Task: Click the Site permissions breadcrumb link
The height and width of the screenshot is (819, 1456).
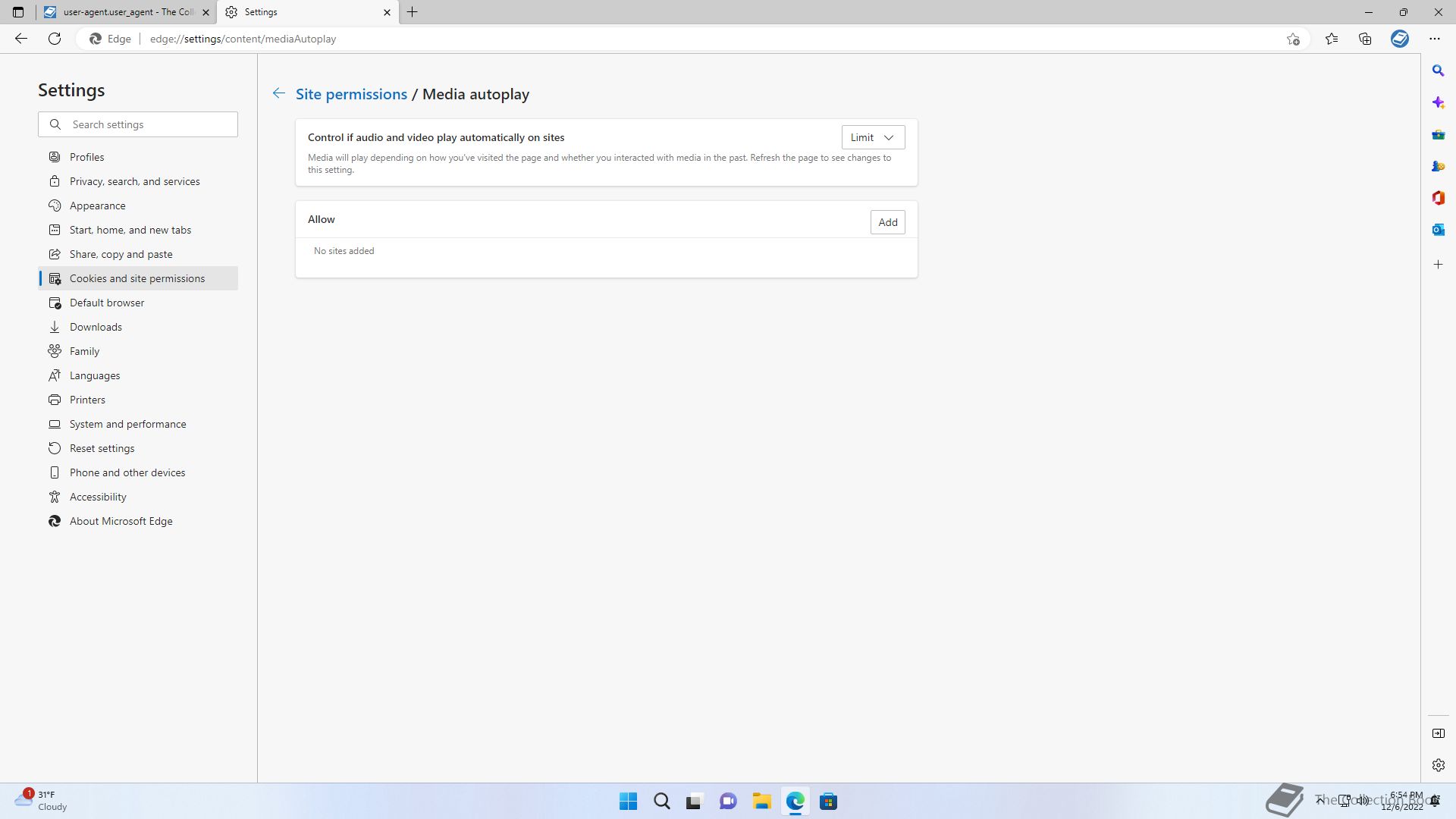Action: (351, 94)
